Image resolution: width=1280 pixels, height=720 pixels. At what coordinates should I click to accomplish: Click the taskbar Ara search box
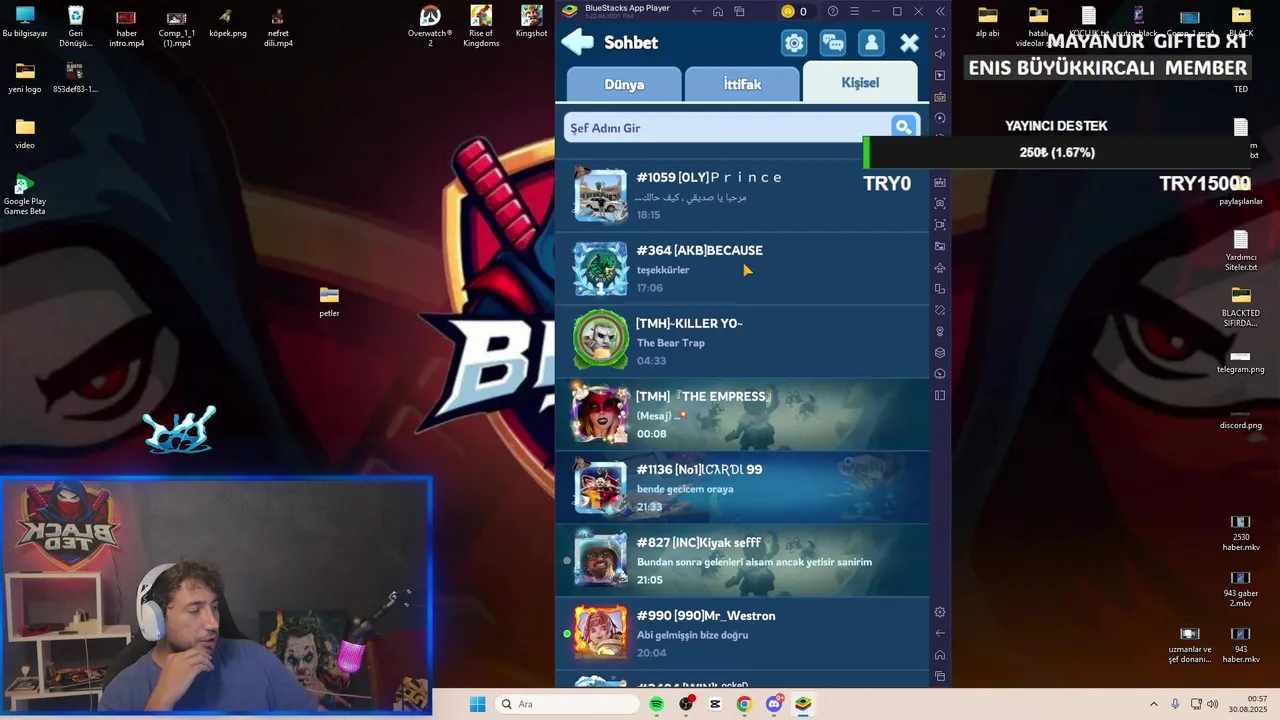(566, 704)
